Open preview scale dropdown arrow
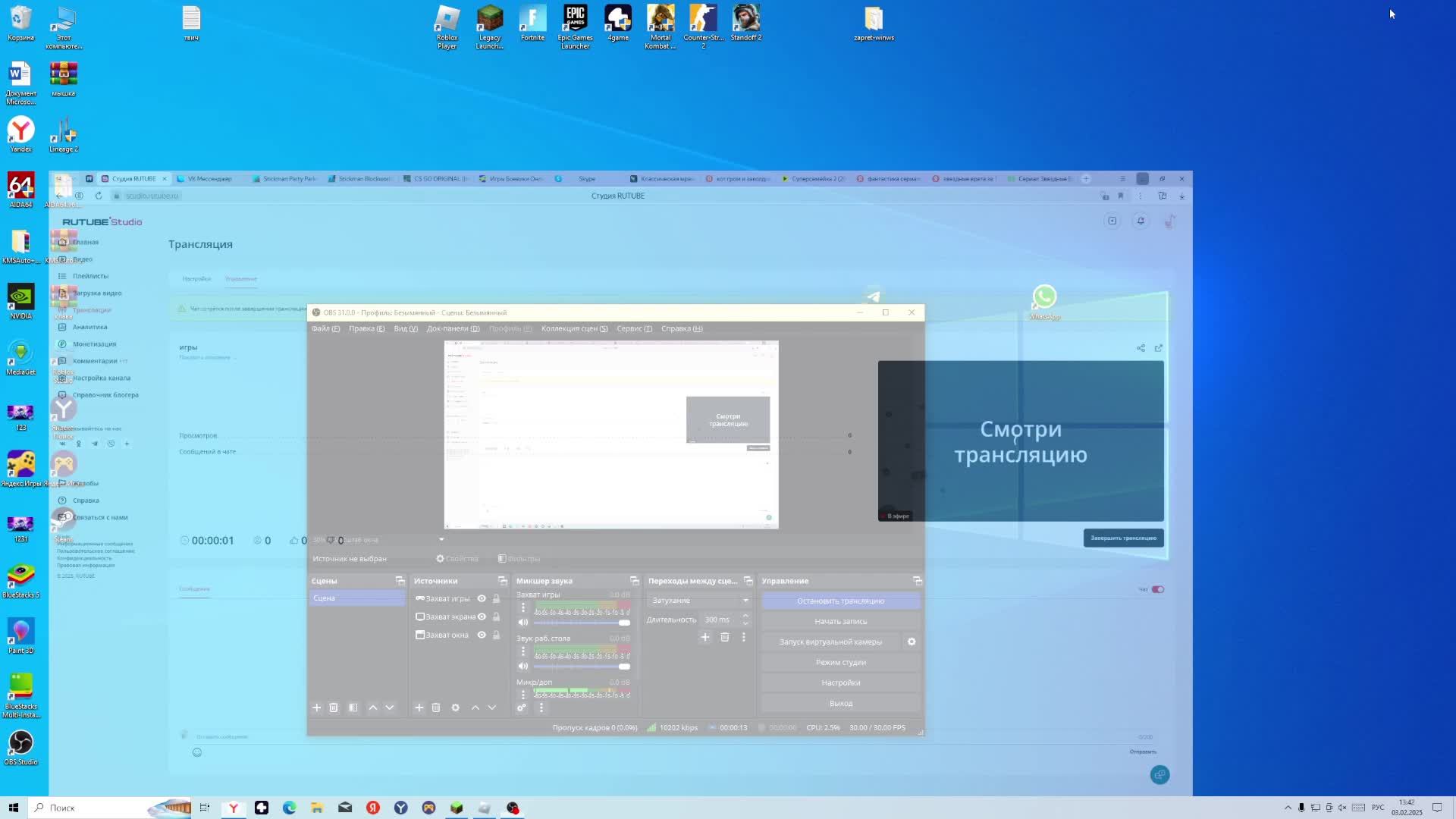 click(x=441, y=540)
